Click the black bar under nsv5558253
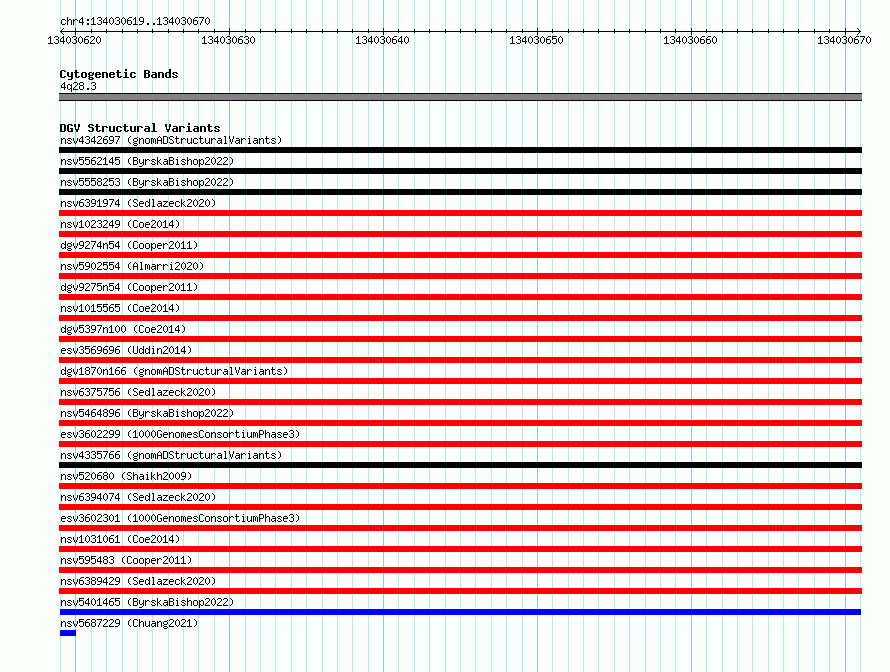890x672 pixels. (x=460, y=192)
